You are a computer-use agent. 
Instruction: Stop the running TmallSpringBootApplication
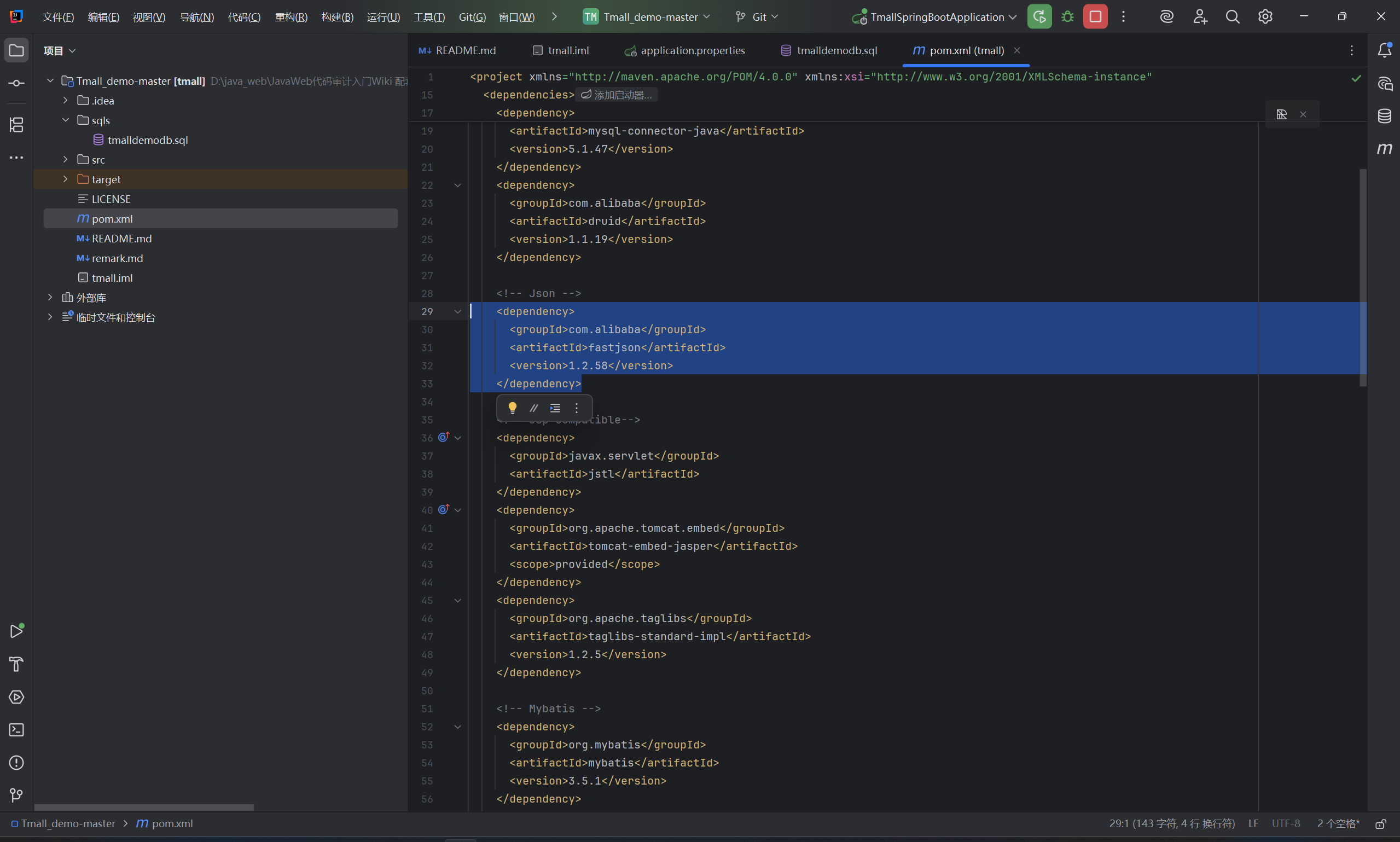(x=1095, y=17)
